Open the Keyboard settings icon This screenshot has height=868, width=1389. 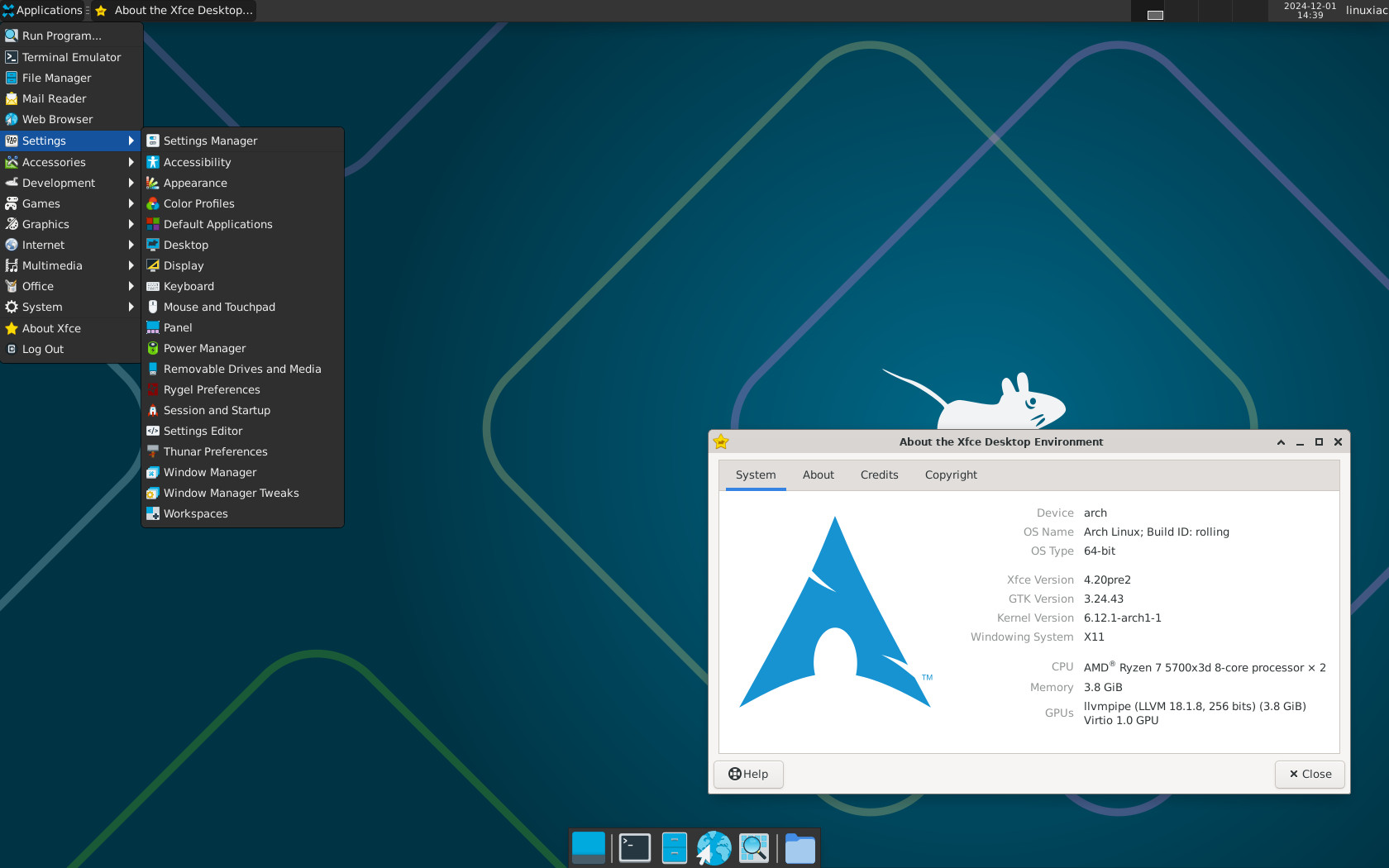[153, 286]
